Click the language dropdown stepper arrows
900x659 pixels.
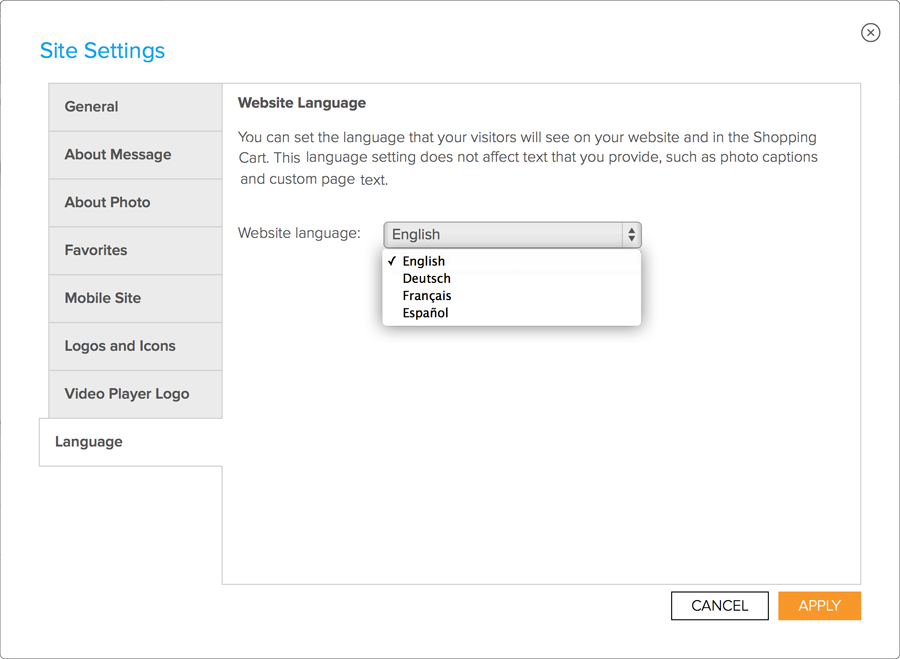(631, 234)
